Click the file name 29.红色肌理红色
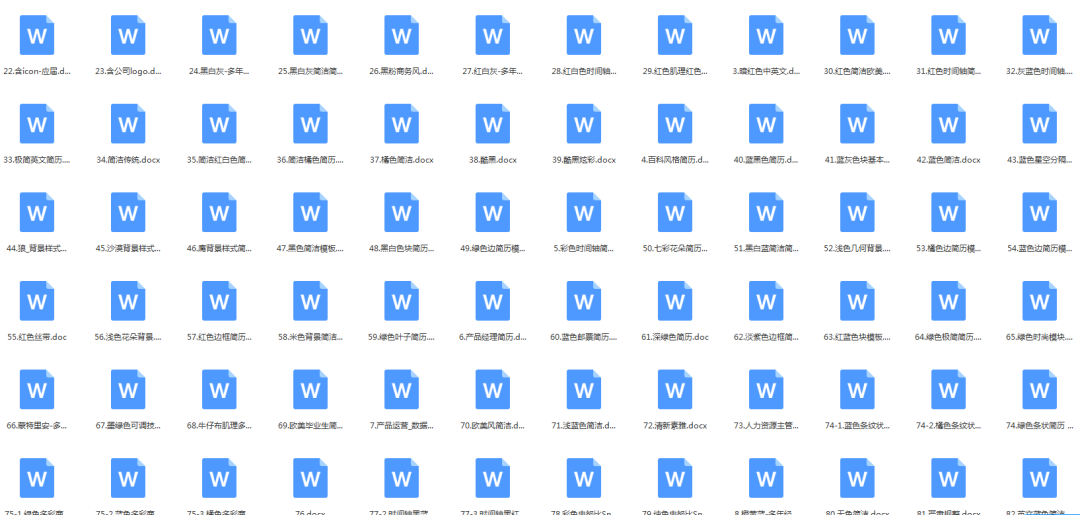This screenshot has width=1080, height=515. 675,71
